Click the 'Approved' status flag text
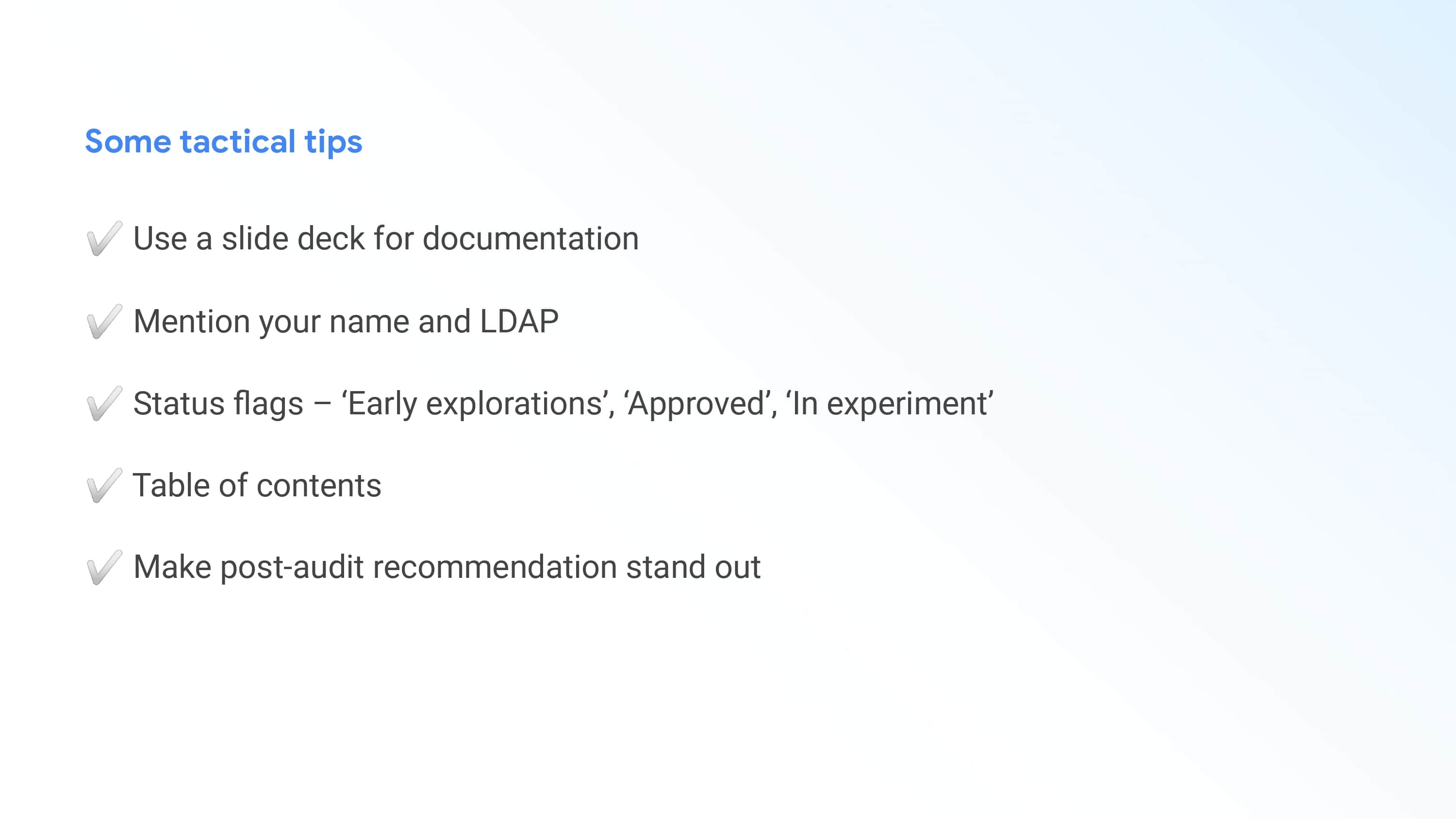Viewport: 1456px width, 819px height. [x=696, y=404]
